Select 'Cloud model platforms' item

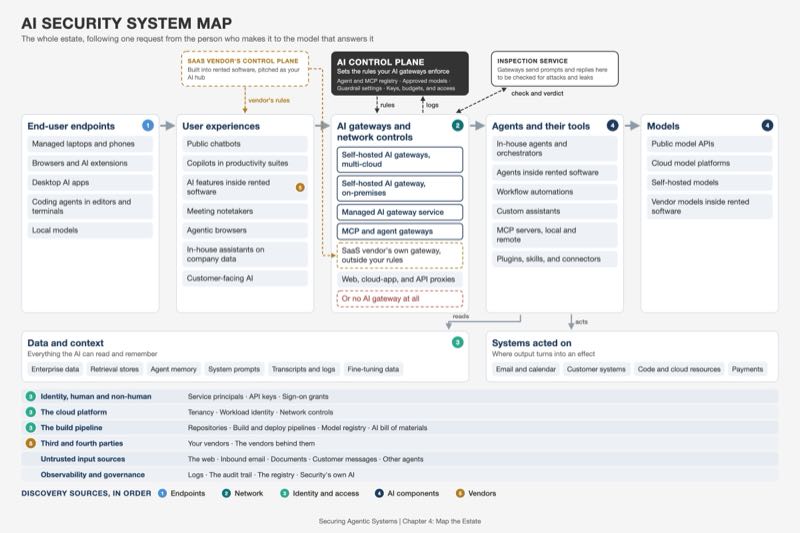(710, 163)
